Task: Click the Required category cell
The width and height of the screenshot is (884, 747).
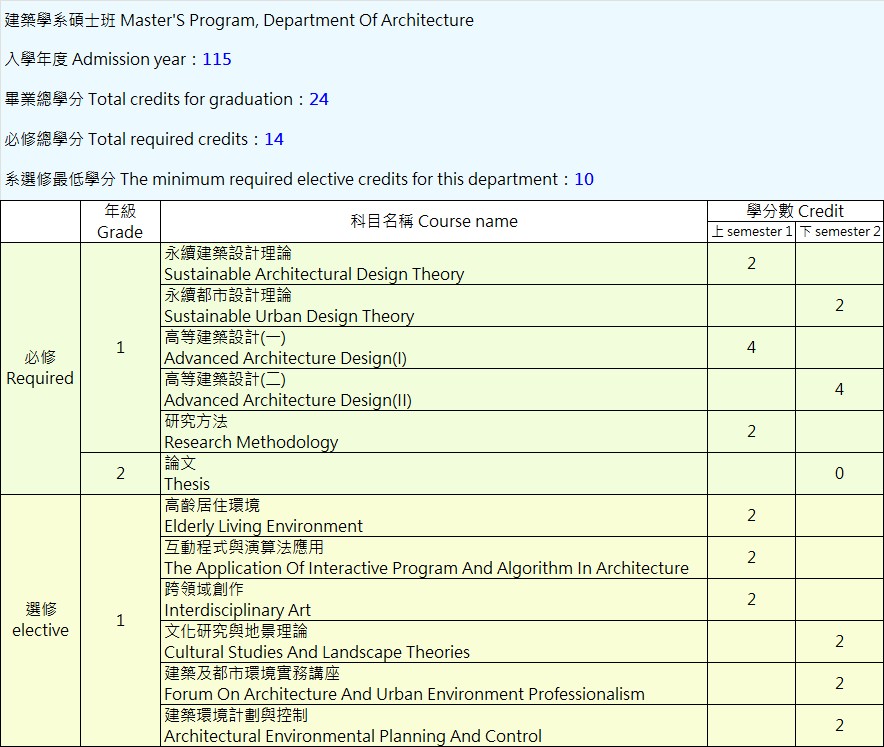Action: [x=40, y=368]
